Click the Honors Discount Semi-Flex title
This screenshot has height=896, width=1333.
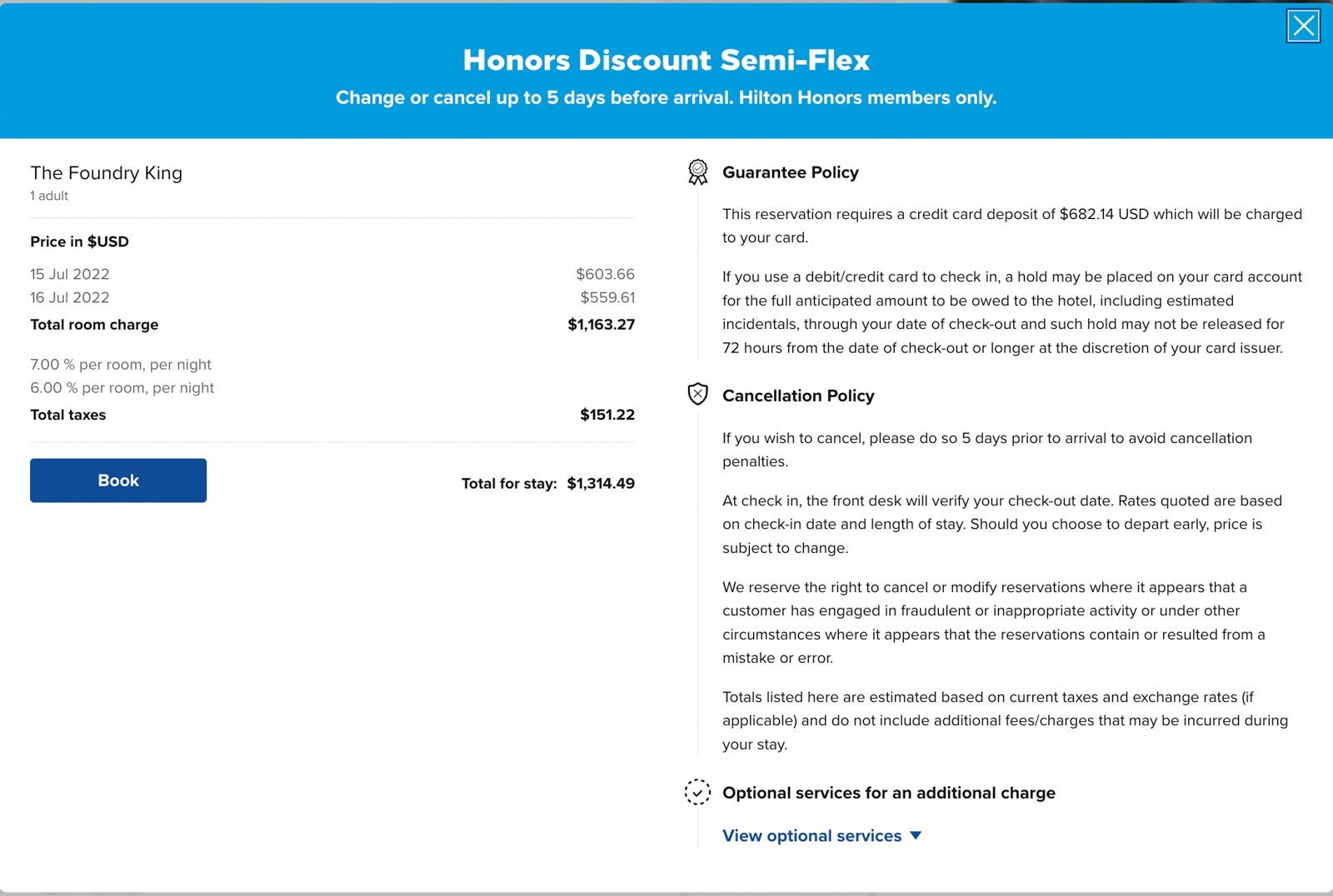[x=666, y=60]
